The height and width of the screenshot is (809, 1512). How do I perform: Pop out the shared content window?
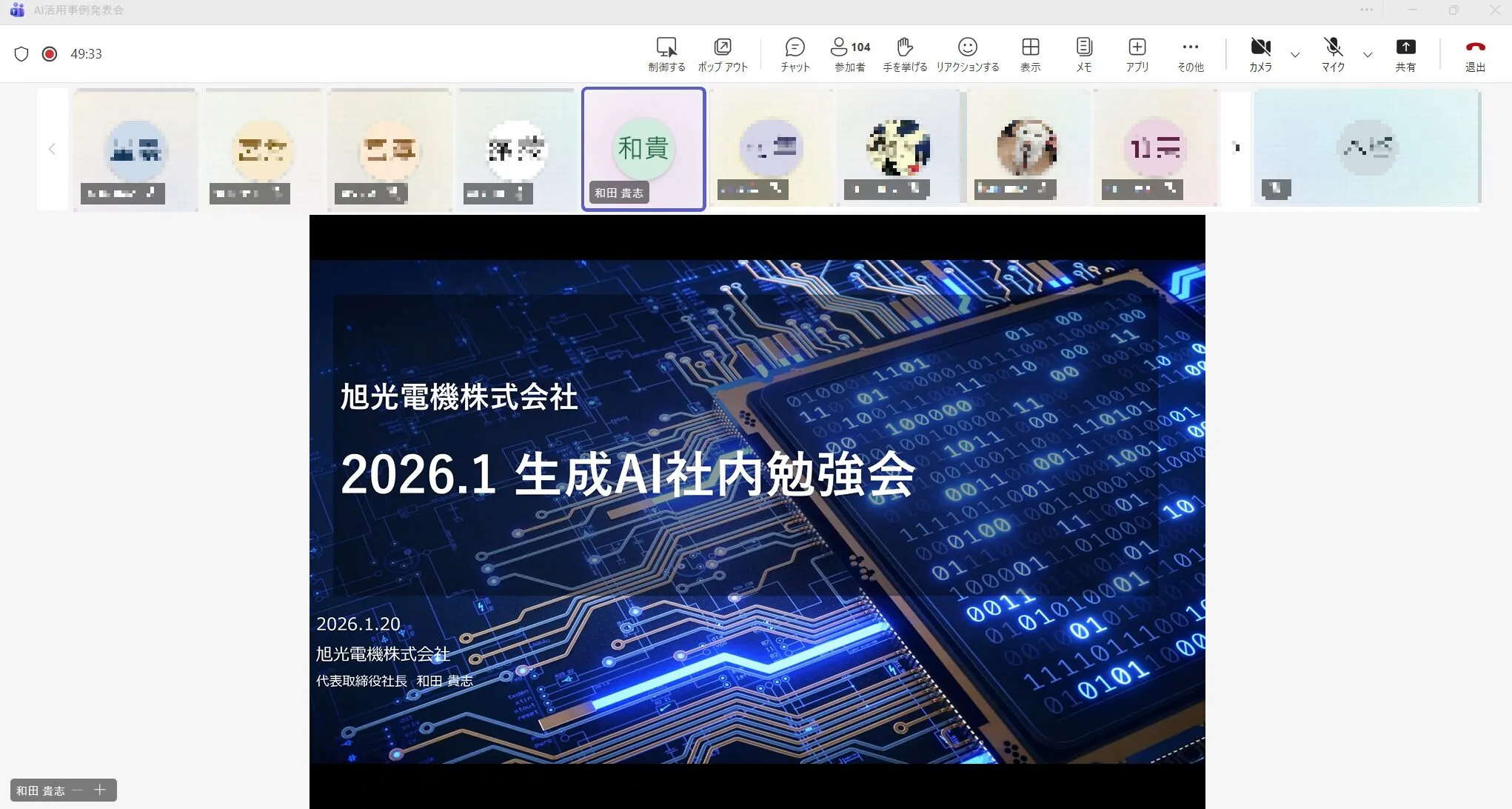click(723, 55)
